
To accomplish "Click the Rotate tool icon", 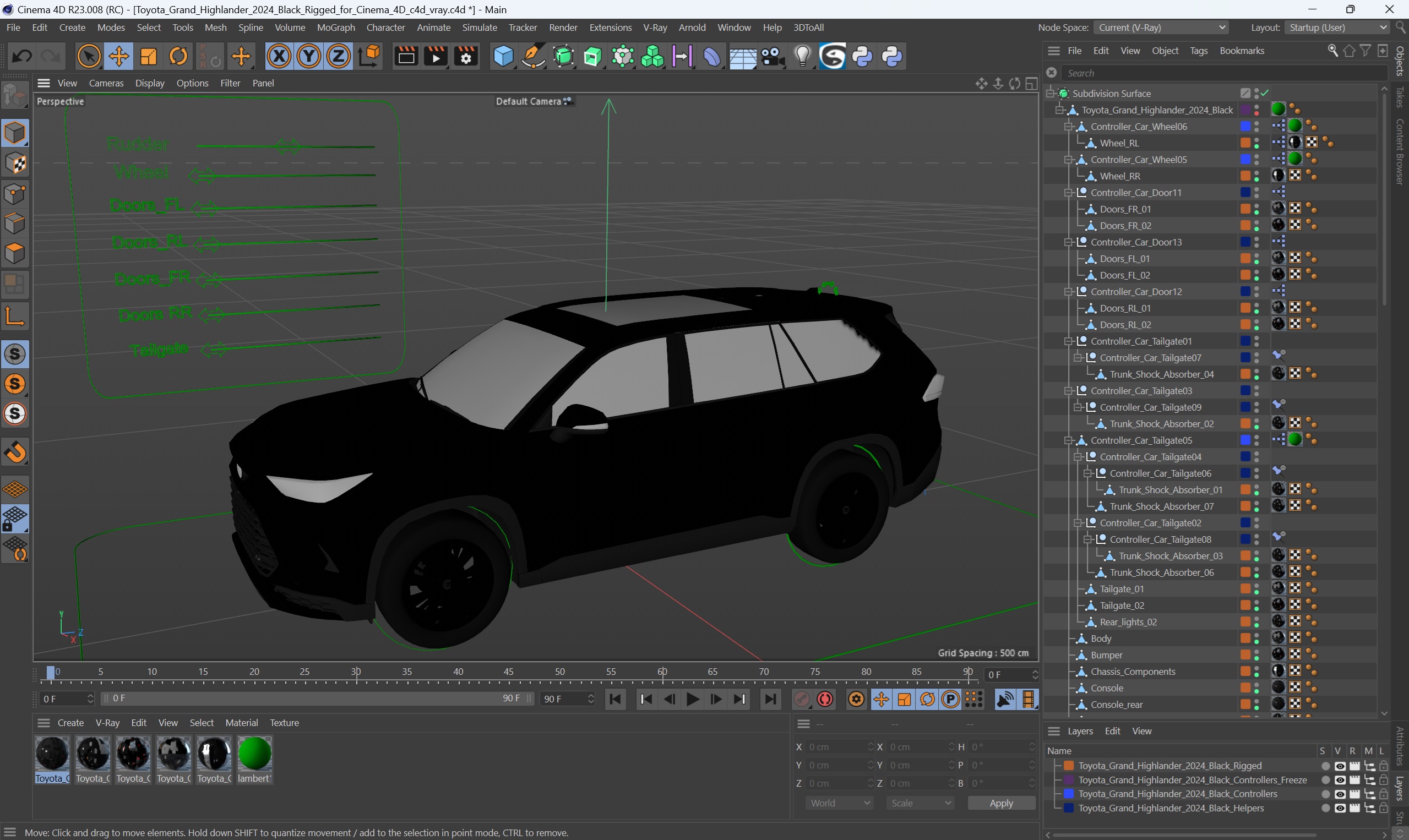I will (178, 57).
